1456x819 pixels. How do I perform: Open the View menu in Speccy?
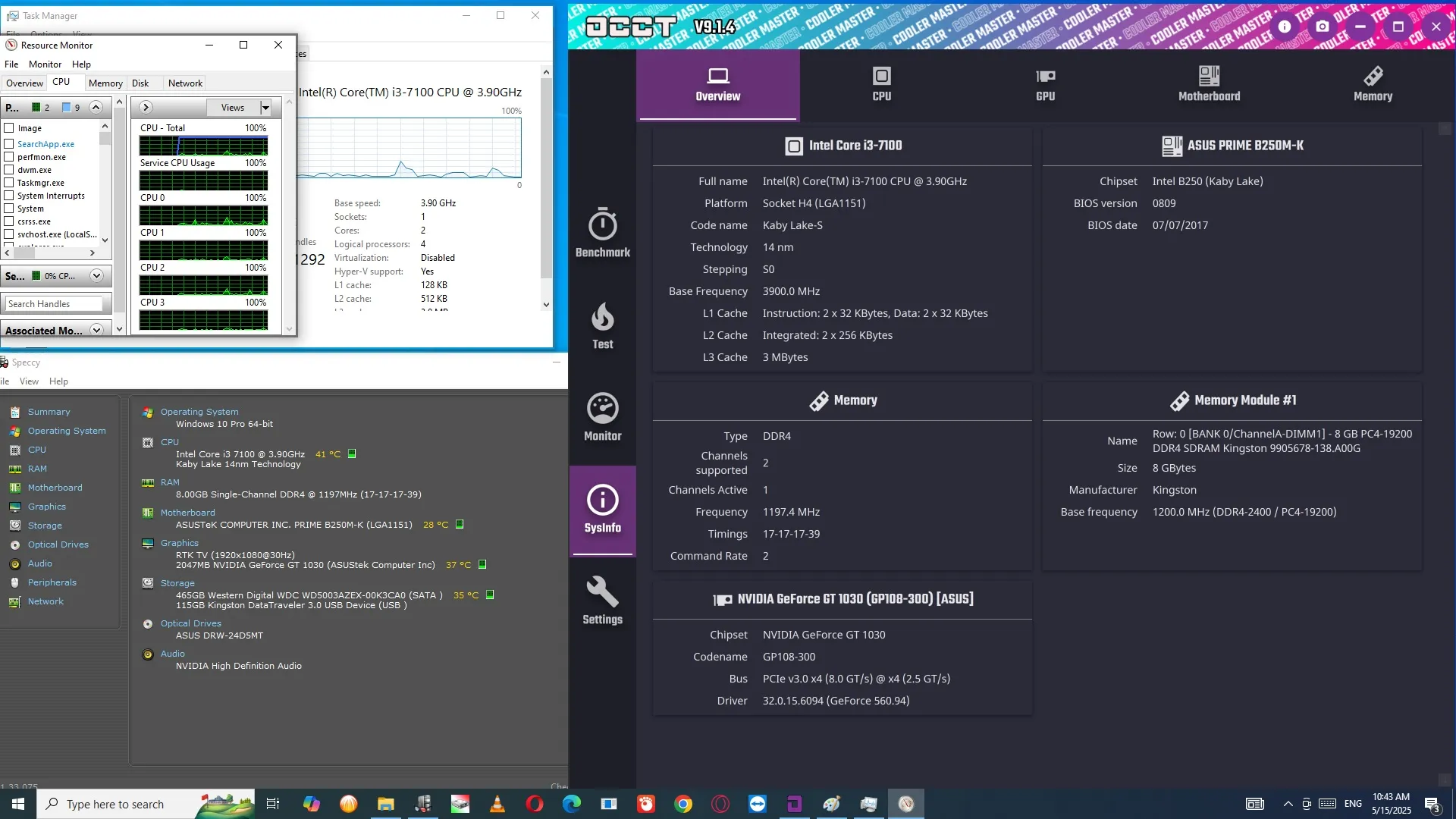[x=29, y=381]
